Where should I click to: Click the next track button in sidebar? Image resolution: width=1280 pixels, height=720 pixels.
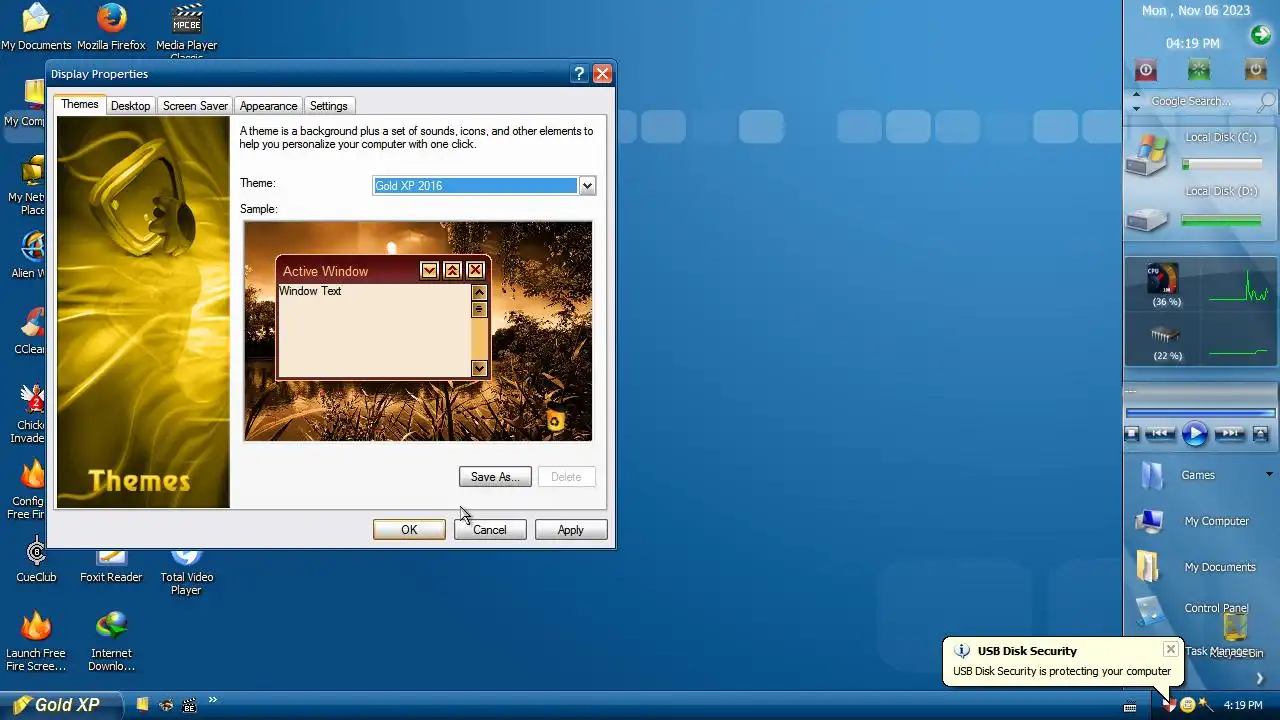point(1229,433)
